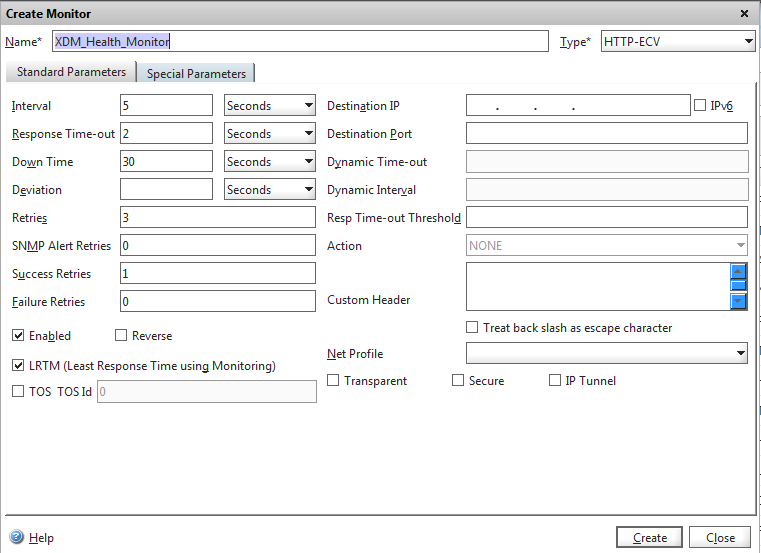Viewport: 761px width, 553px height.
Task: Expand the Down Time units dropdown
Action: coord(270,161)
